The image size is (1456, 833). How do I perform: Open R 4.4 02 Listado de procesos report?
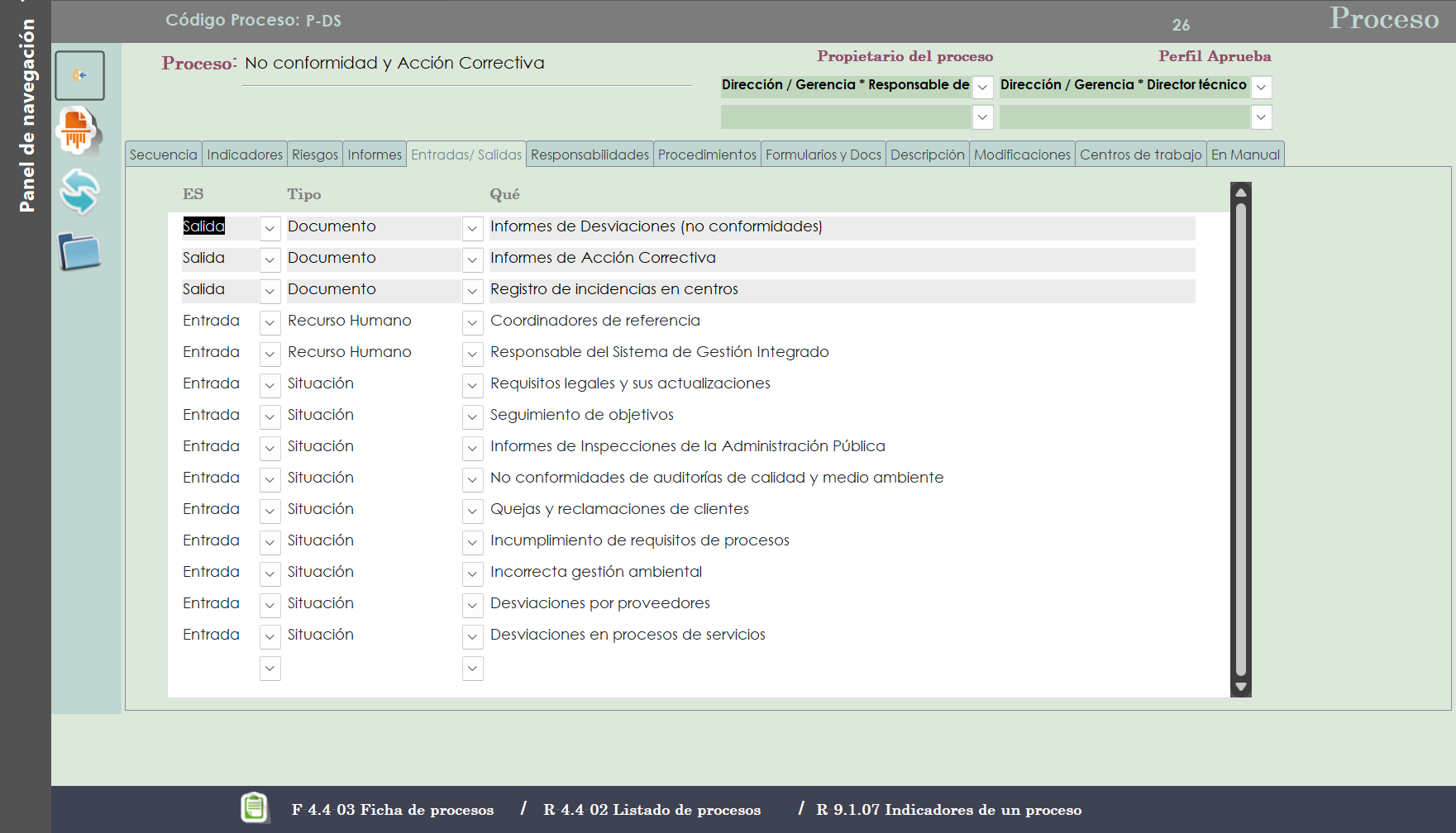pos(652,810)
